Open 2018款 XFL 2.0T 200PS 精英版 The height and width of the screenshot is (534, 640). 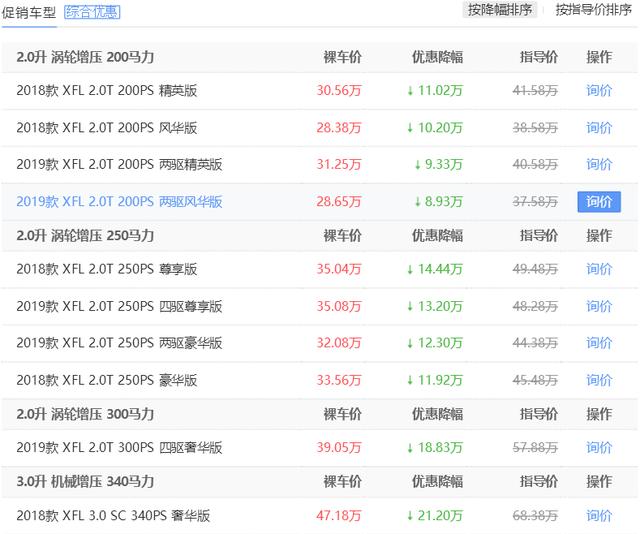click(x=107, y=90)
